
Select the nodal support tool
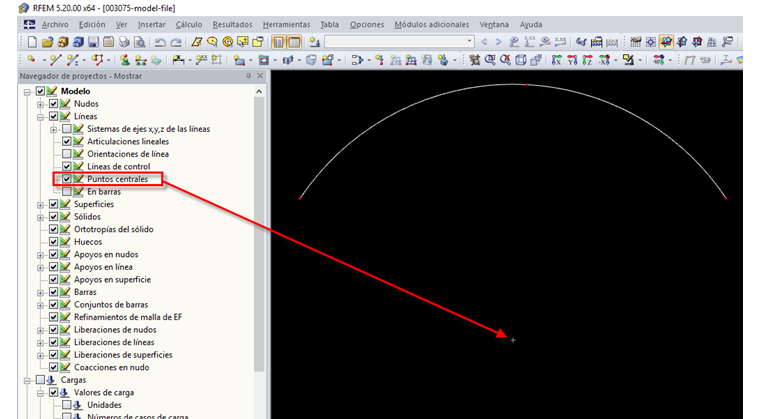tap(125, 60)
